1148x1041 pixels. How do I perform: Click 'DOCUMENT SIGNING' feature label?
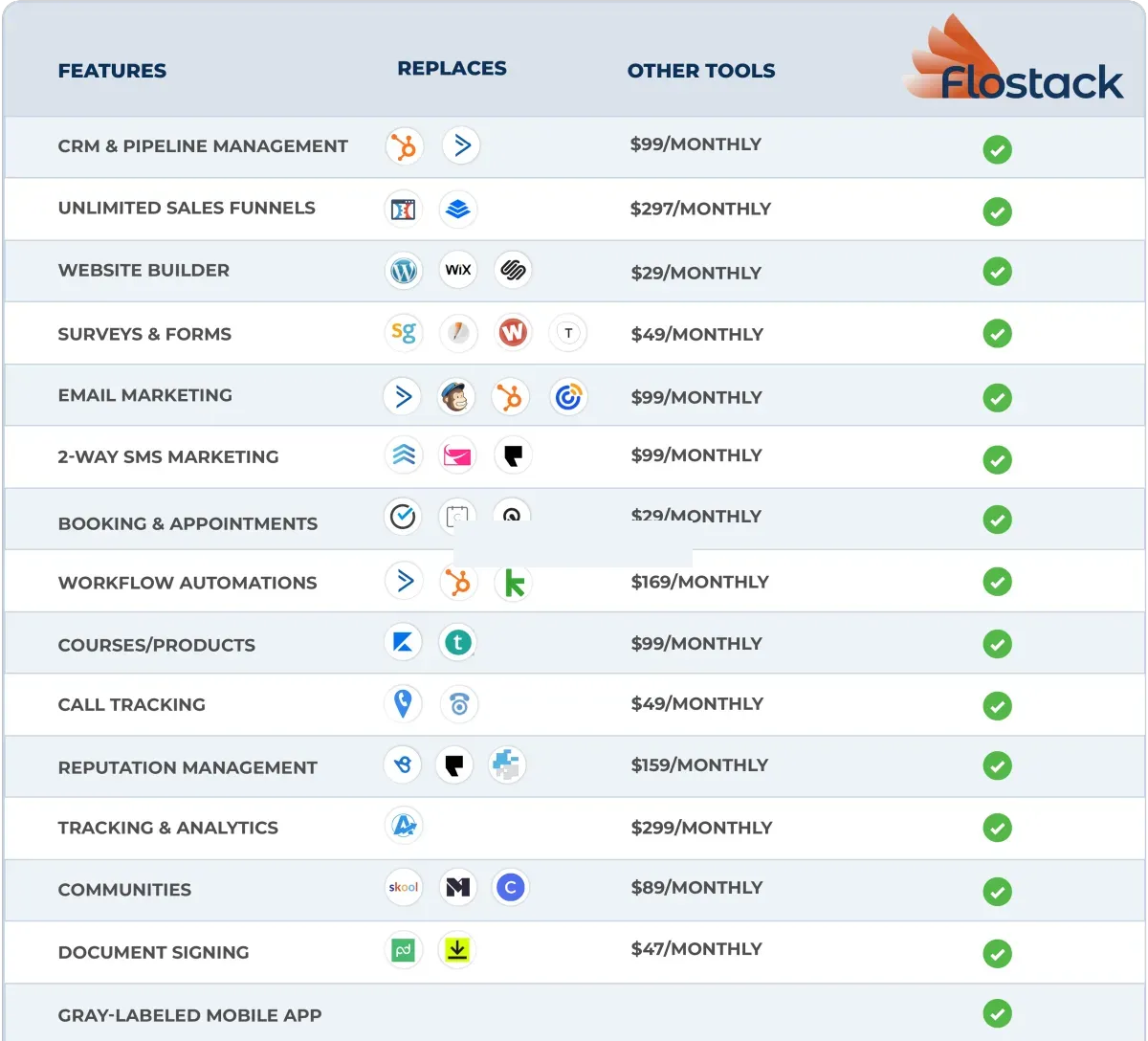[153, 952]
